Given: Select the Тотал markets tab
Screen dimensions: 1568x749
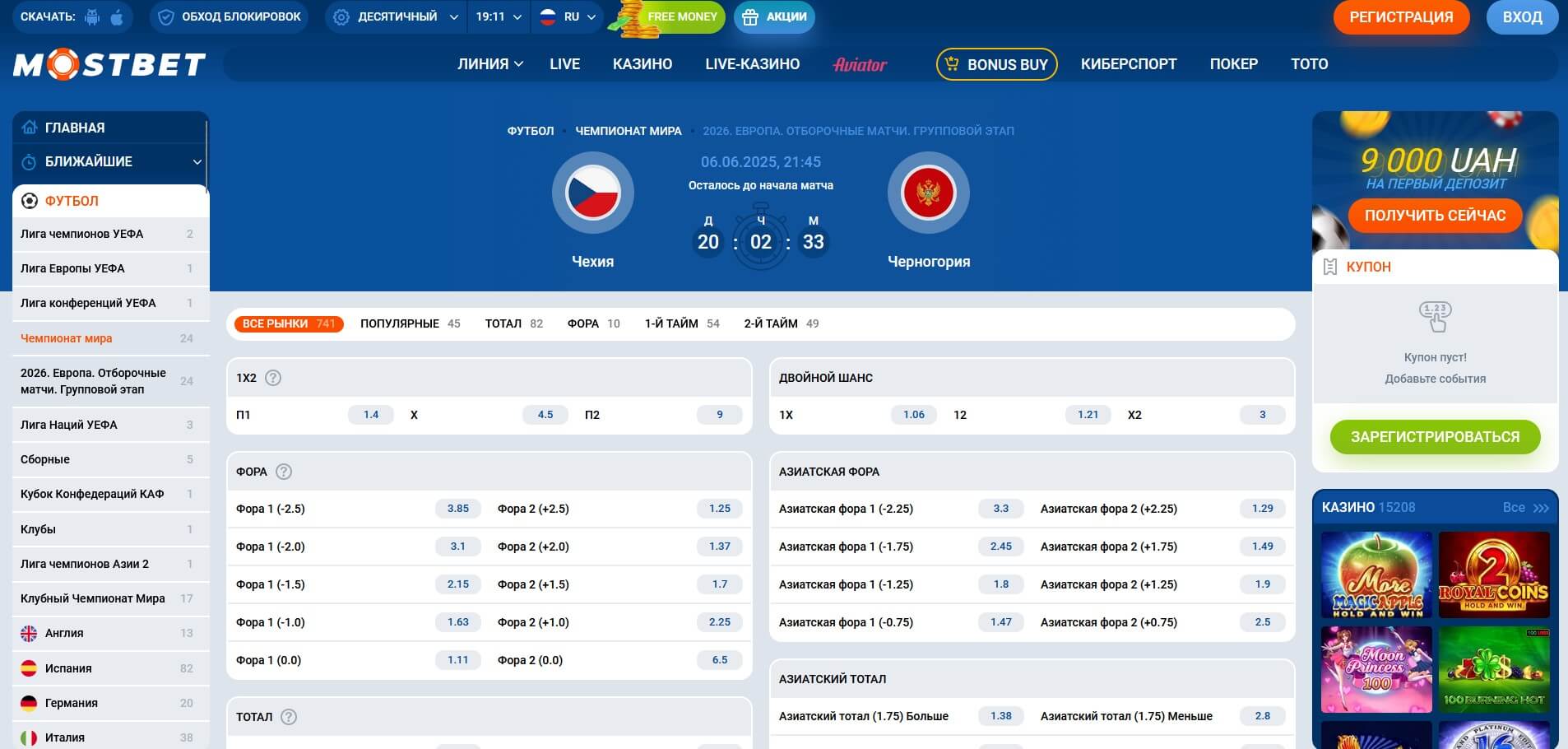Looking at the screenshot, I should (514, 323).
